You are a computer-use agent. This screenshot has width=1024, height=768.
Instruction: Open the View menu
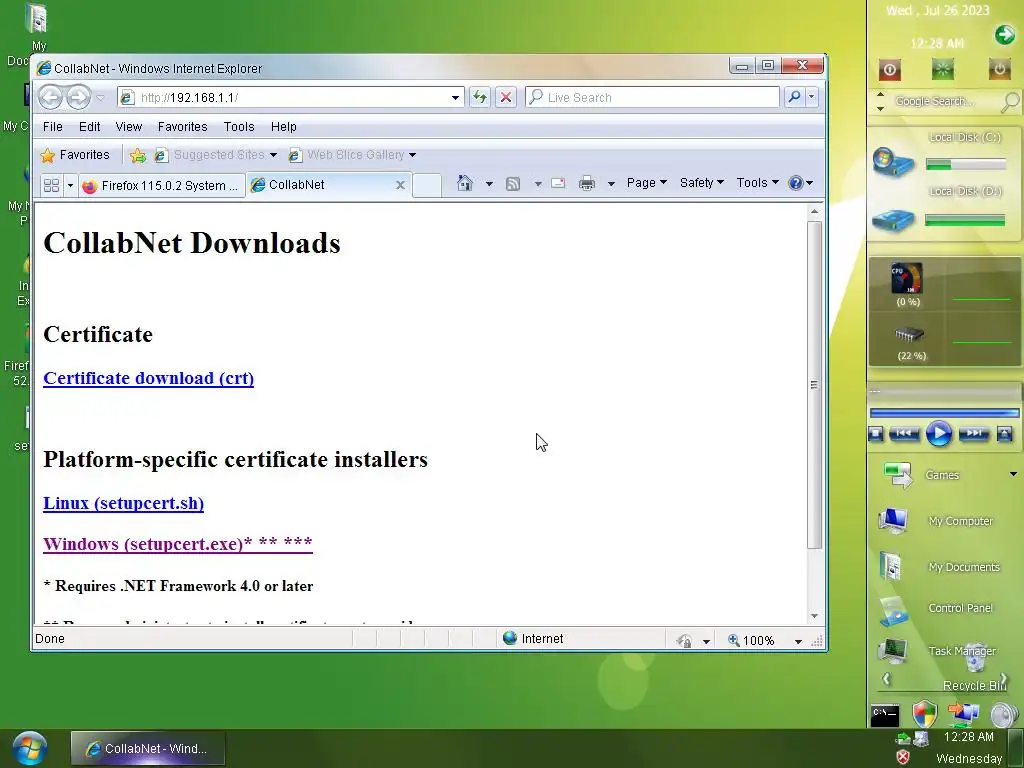(x=129, y=127)
